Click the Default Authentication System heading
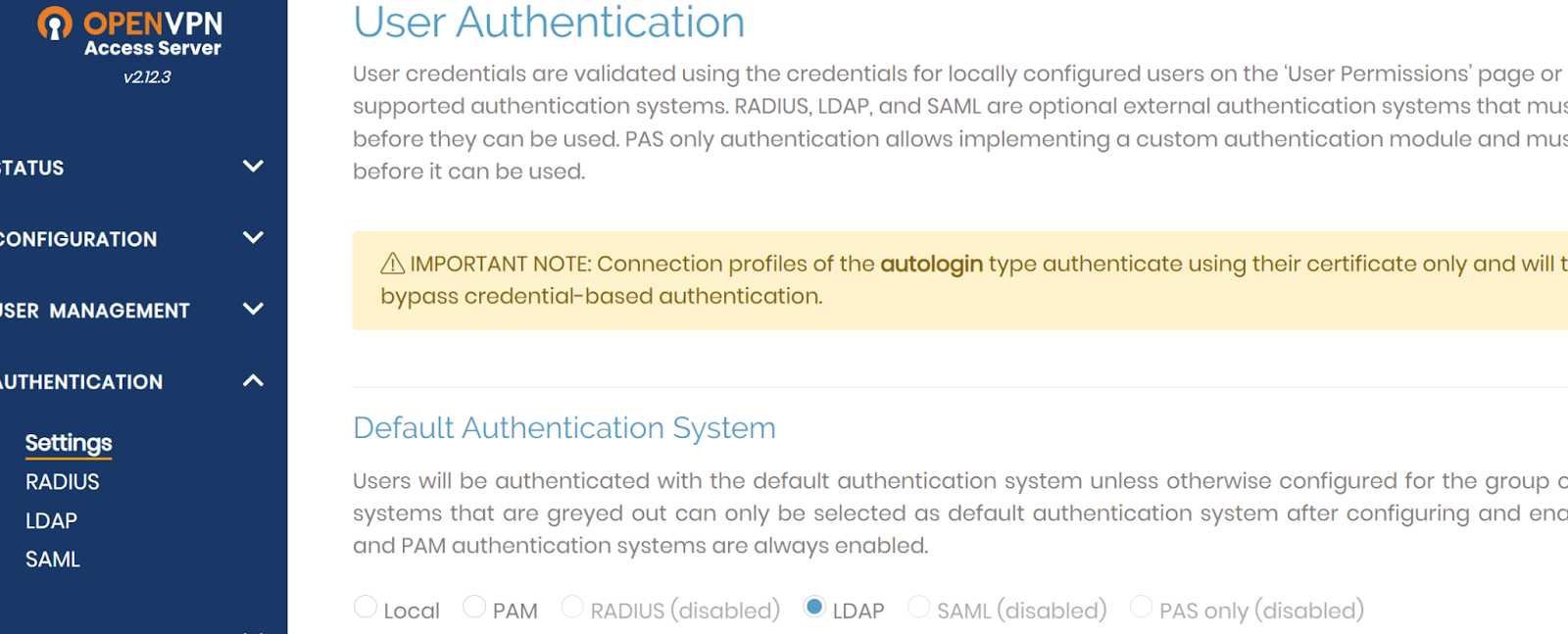Screen dimensions: 1568x634 point(564,428)
